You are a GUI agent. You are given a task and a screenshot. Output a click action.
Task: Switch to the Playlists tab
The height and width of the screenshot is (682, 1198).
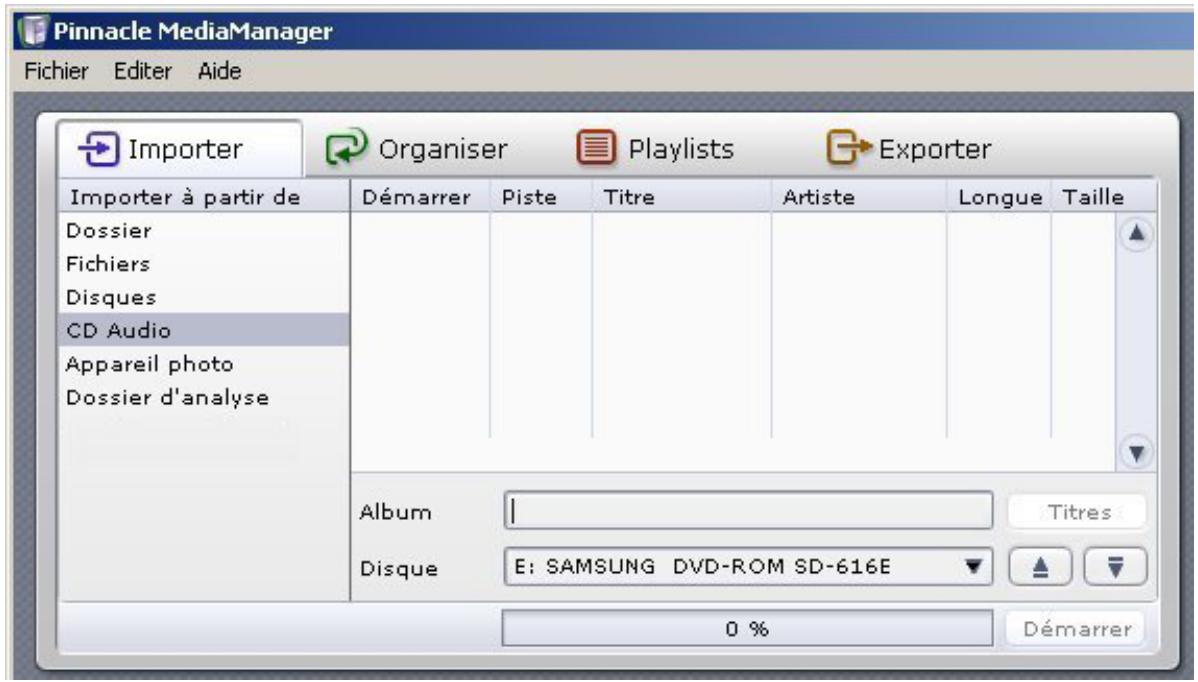[x=656, y=148]
